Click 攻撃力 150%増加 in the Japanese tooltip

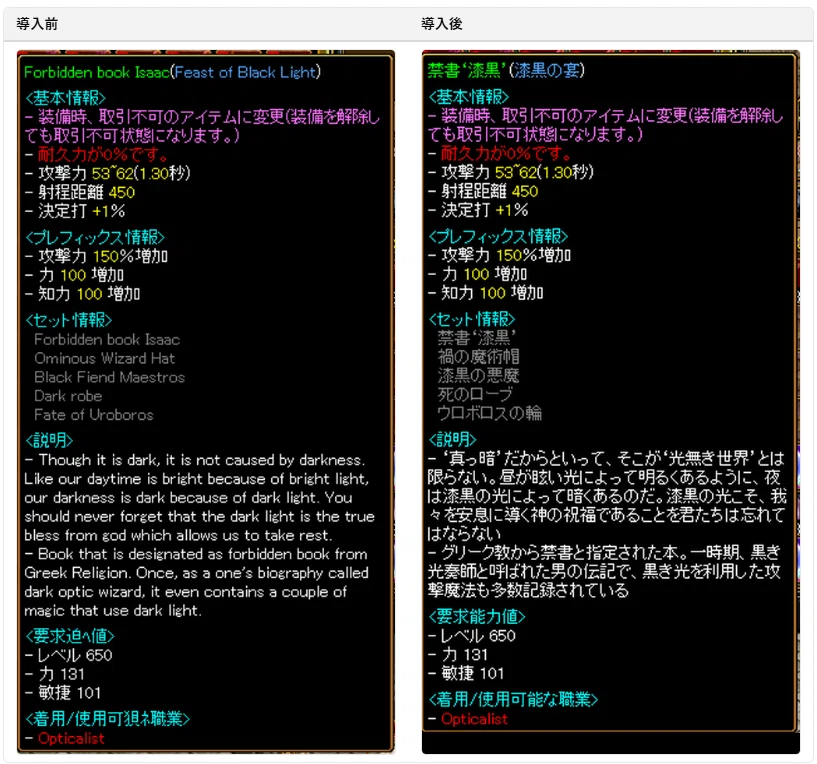point(499,255)
